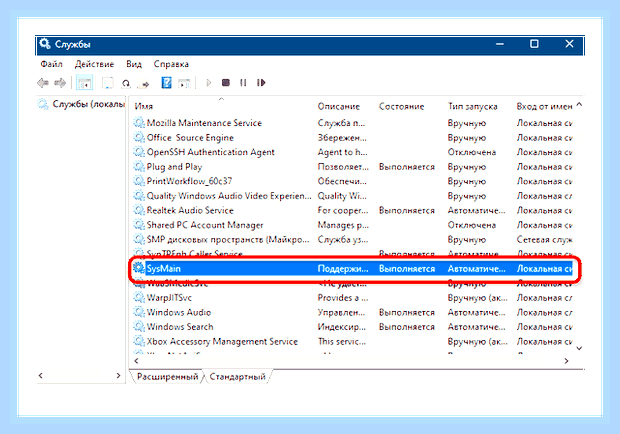
Task: Sort by the Состояние column header
Action: point(401,106)
